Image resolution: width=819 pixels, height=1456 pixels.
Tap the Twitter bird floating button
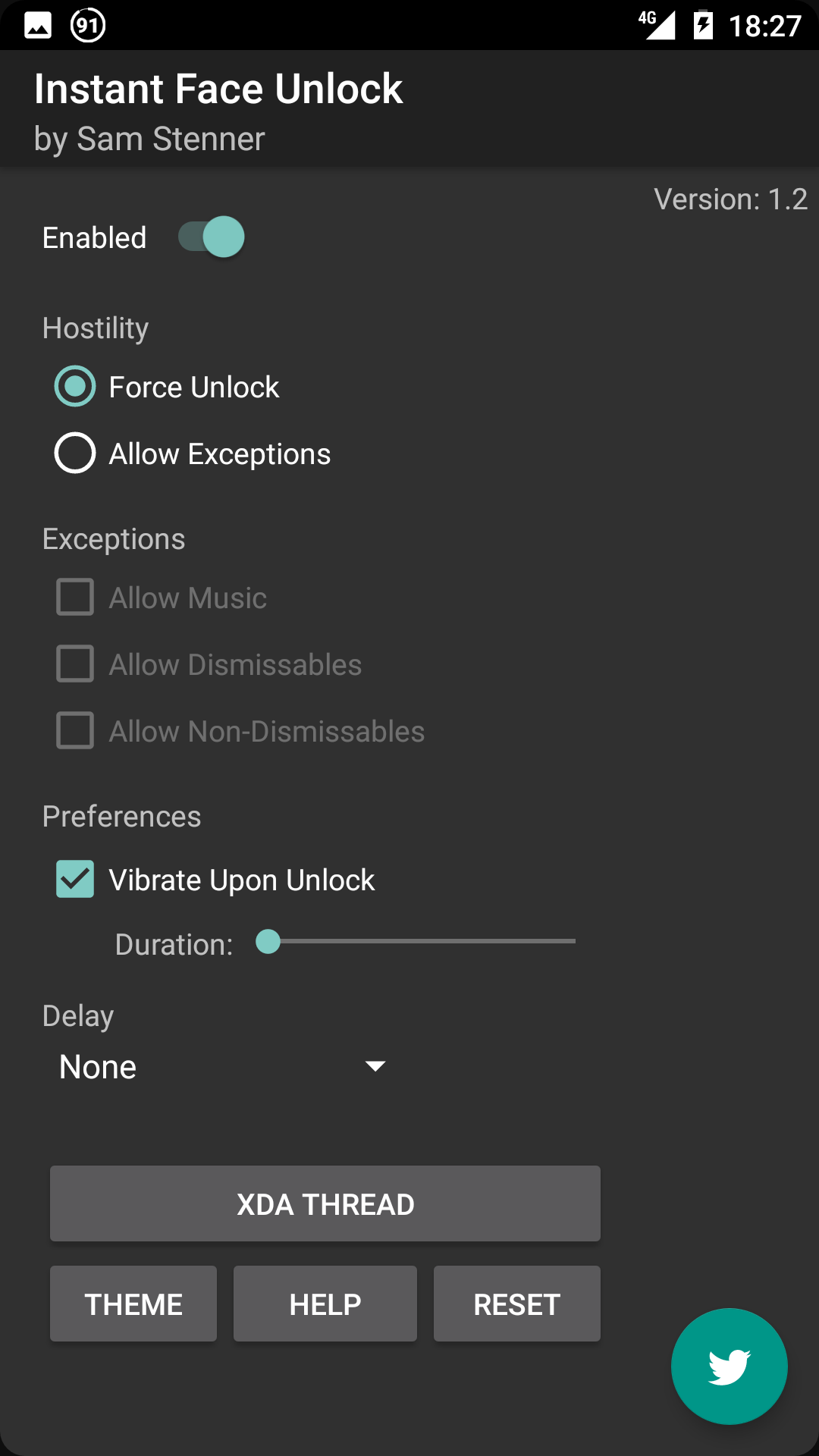[x=729, y=1366]
